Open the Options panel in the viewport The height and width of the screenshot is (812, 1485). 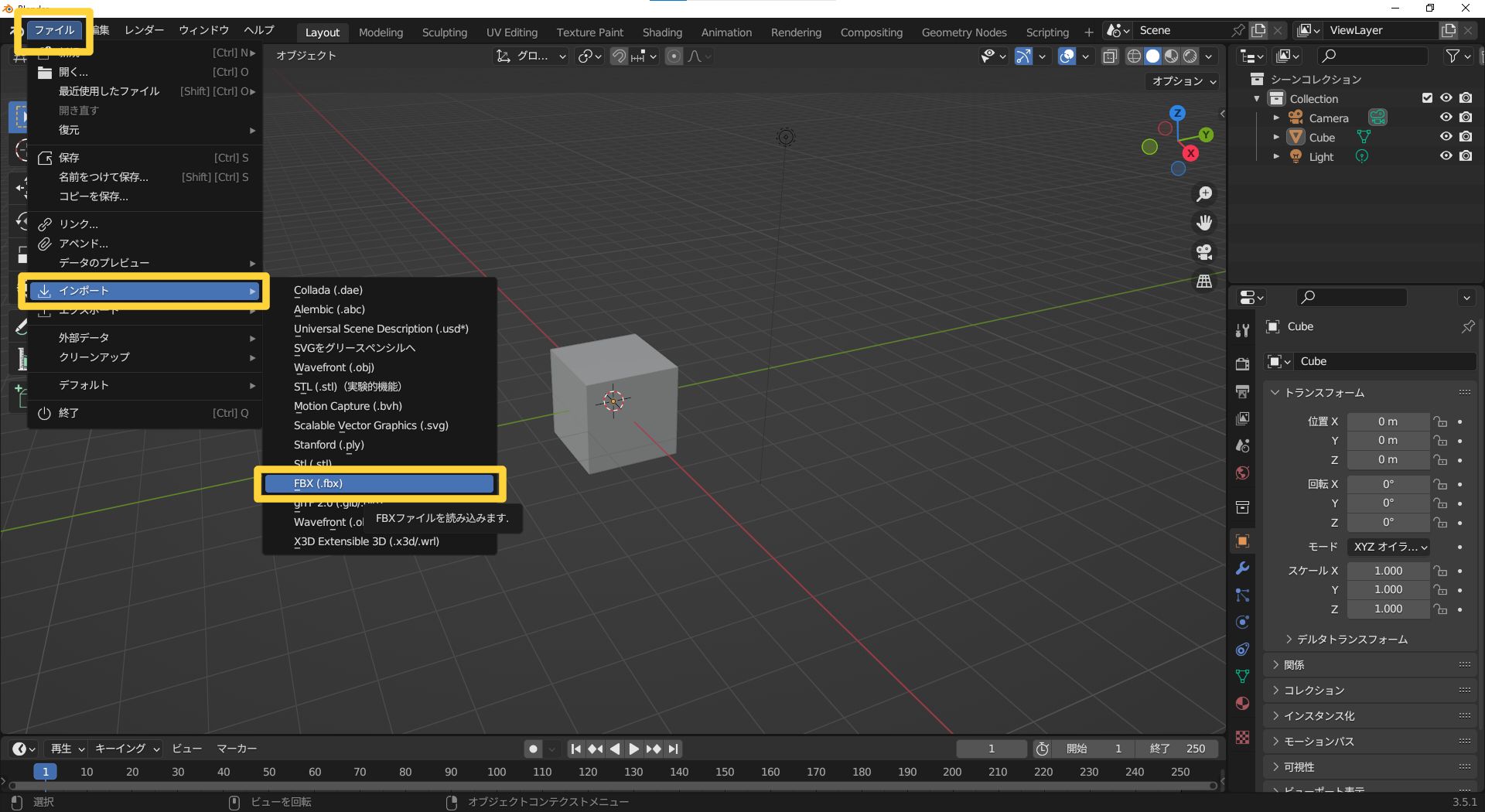[x=1181, y=81]
